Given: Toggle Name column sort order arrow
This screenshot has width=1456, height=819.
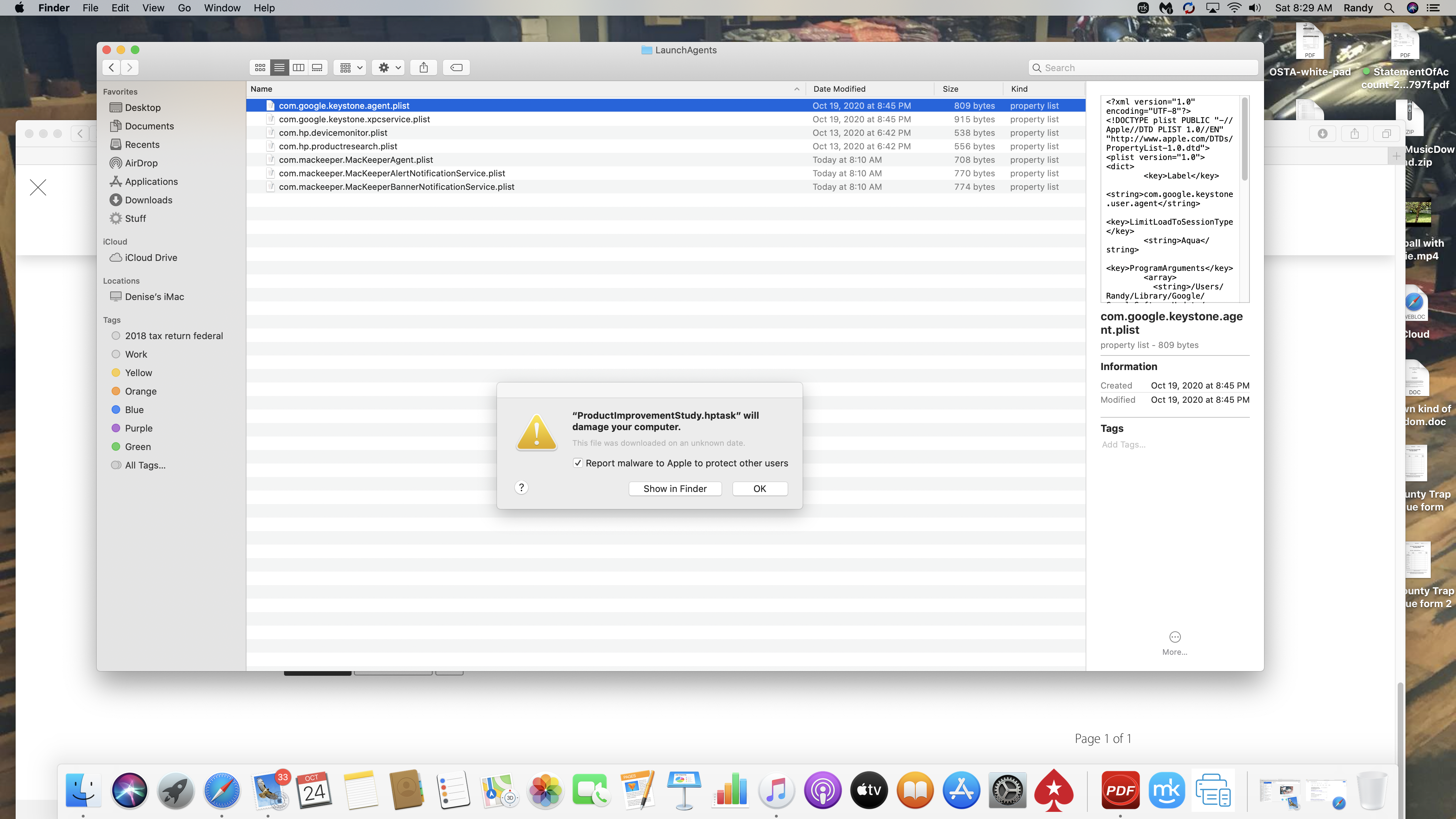Looking at the screenshot, I should (x=796, y=89).
